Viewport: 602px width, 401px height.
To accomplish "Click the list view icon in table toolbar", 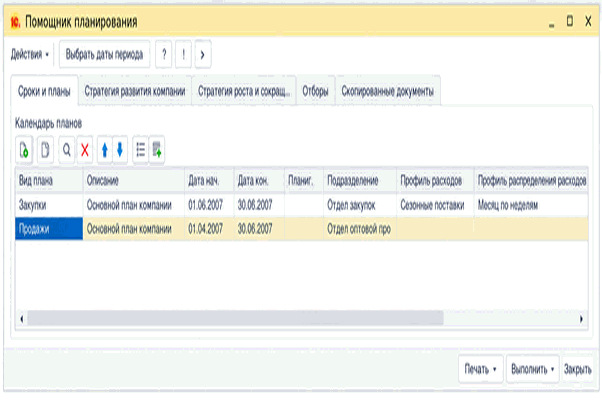I will tap(141, 149).
